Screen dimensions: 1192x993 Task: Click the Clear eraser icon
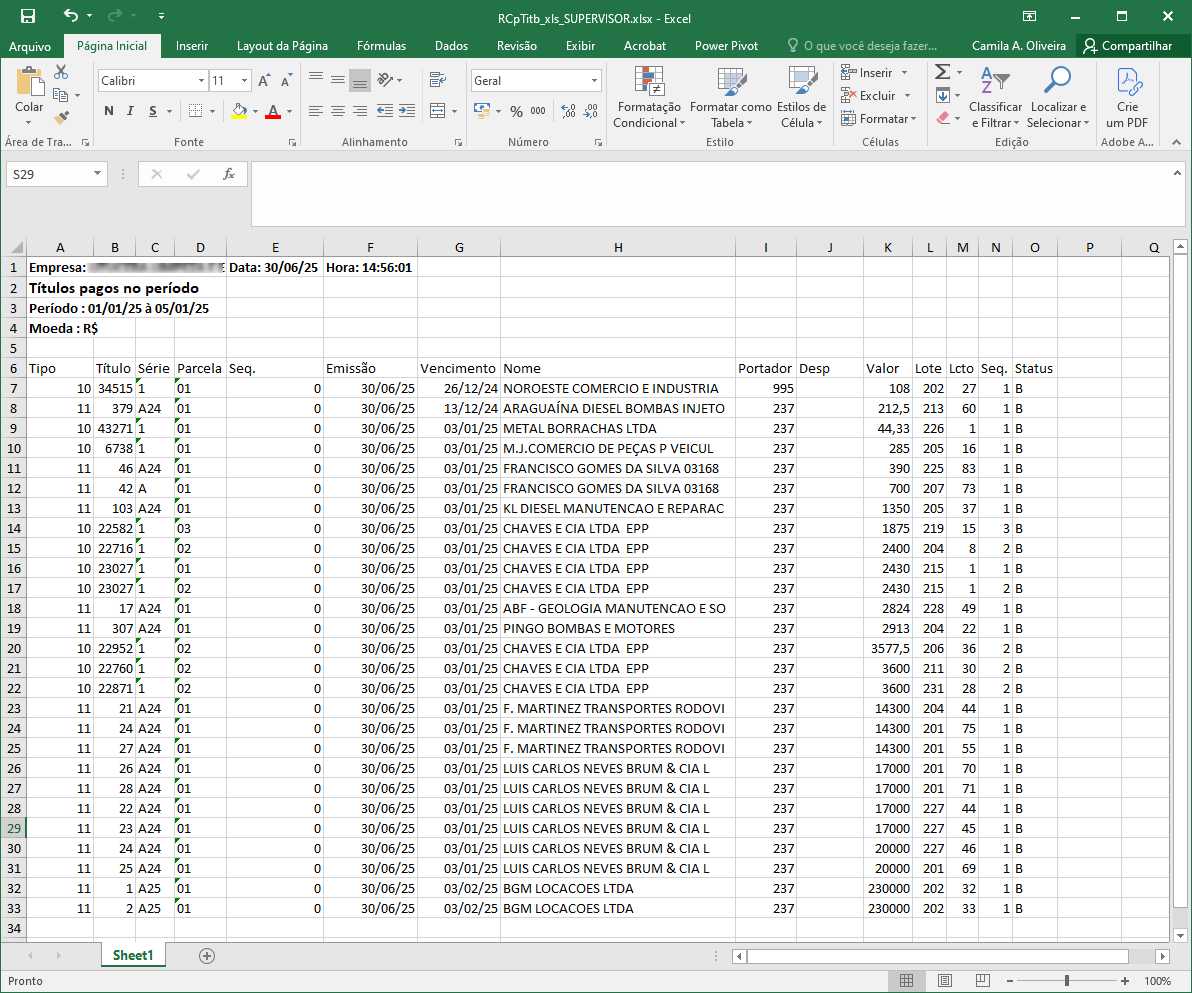click(943, 118)
